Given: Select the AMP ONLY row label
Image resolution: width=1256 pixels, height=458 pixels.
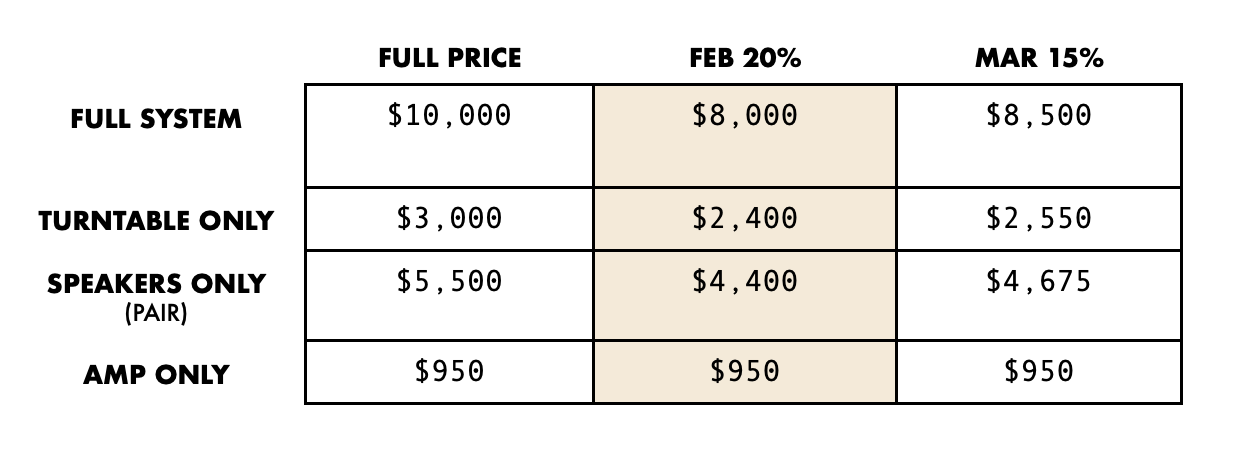Looking at the screenshot, I should point(156,375).
